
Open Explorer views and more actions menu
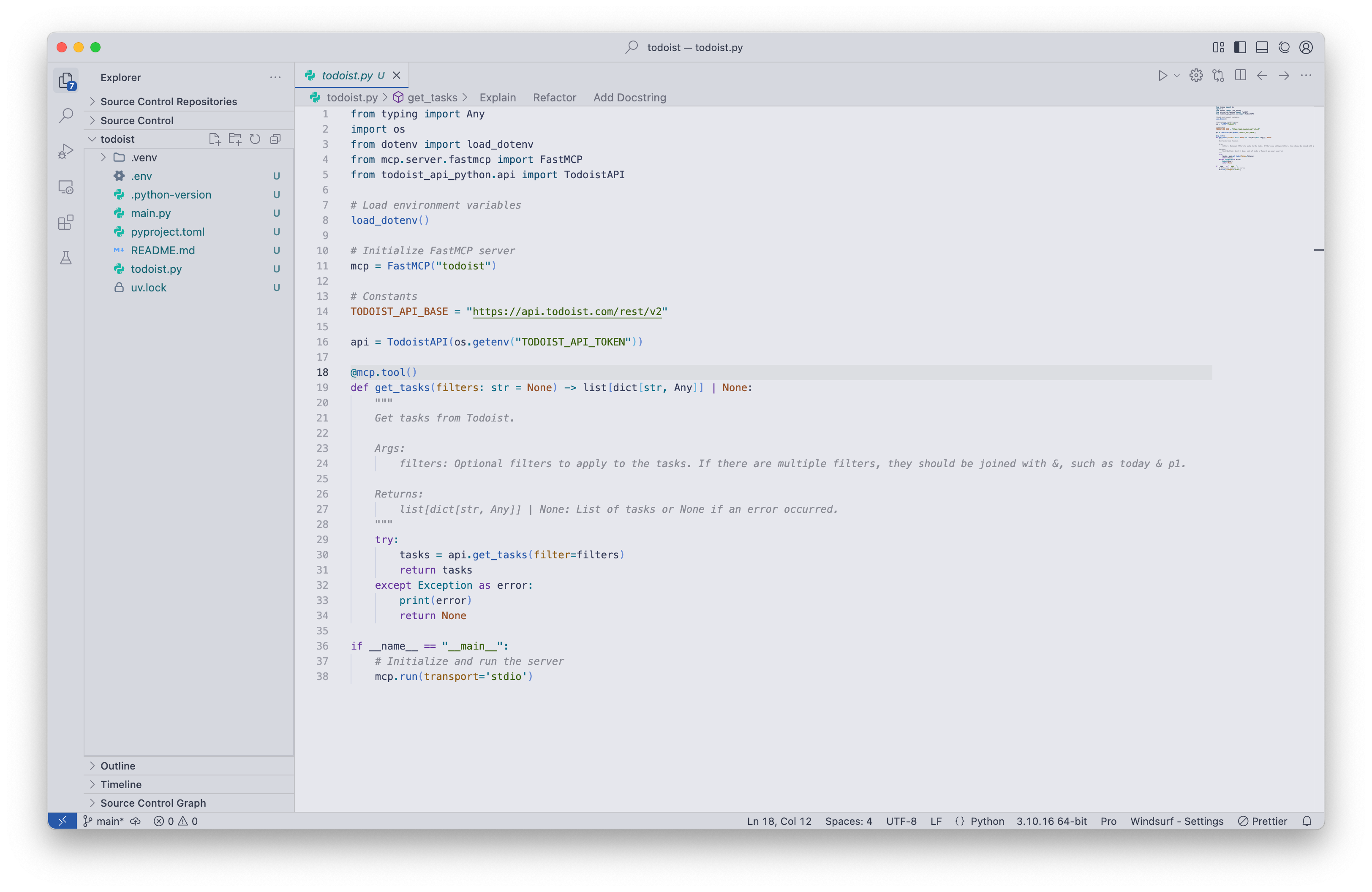[275, 77]
